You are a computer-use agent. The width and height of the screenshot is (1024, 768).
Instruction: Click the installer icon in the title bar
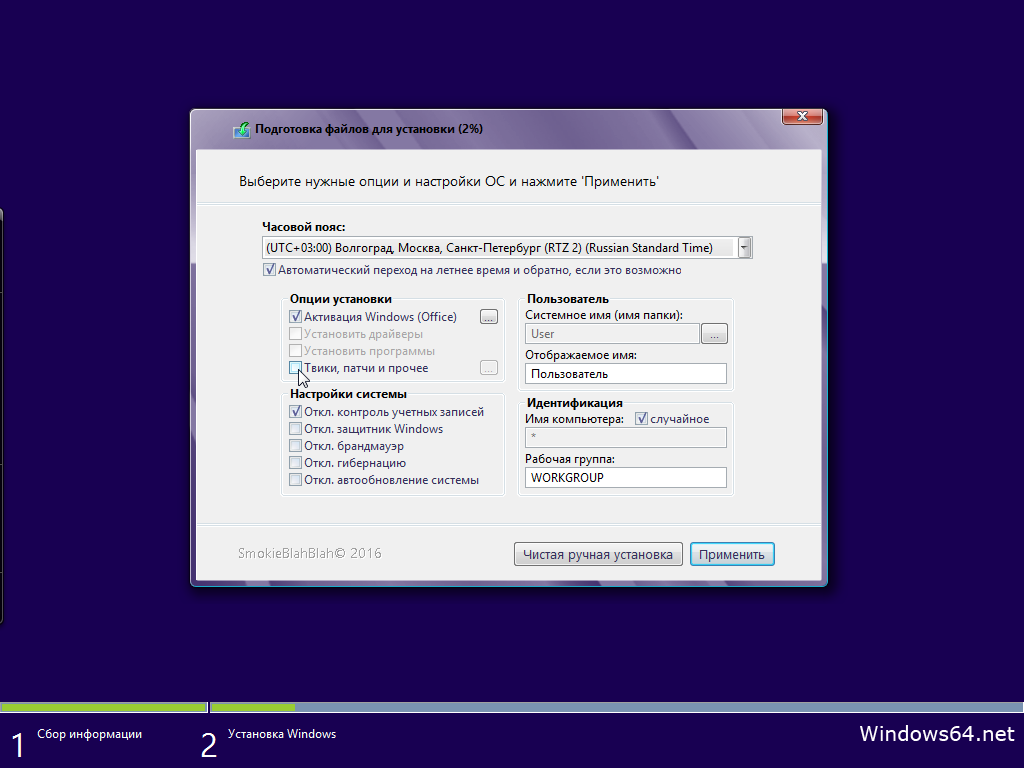point(242,130)
